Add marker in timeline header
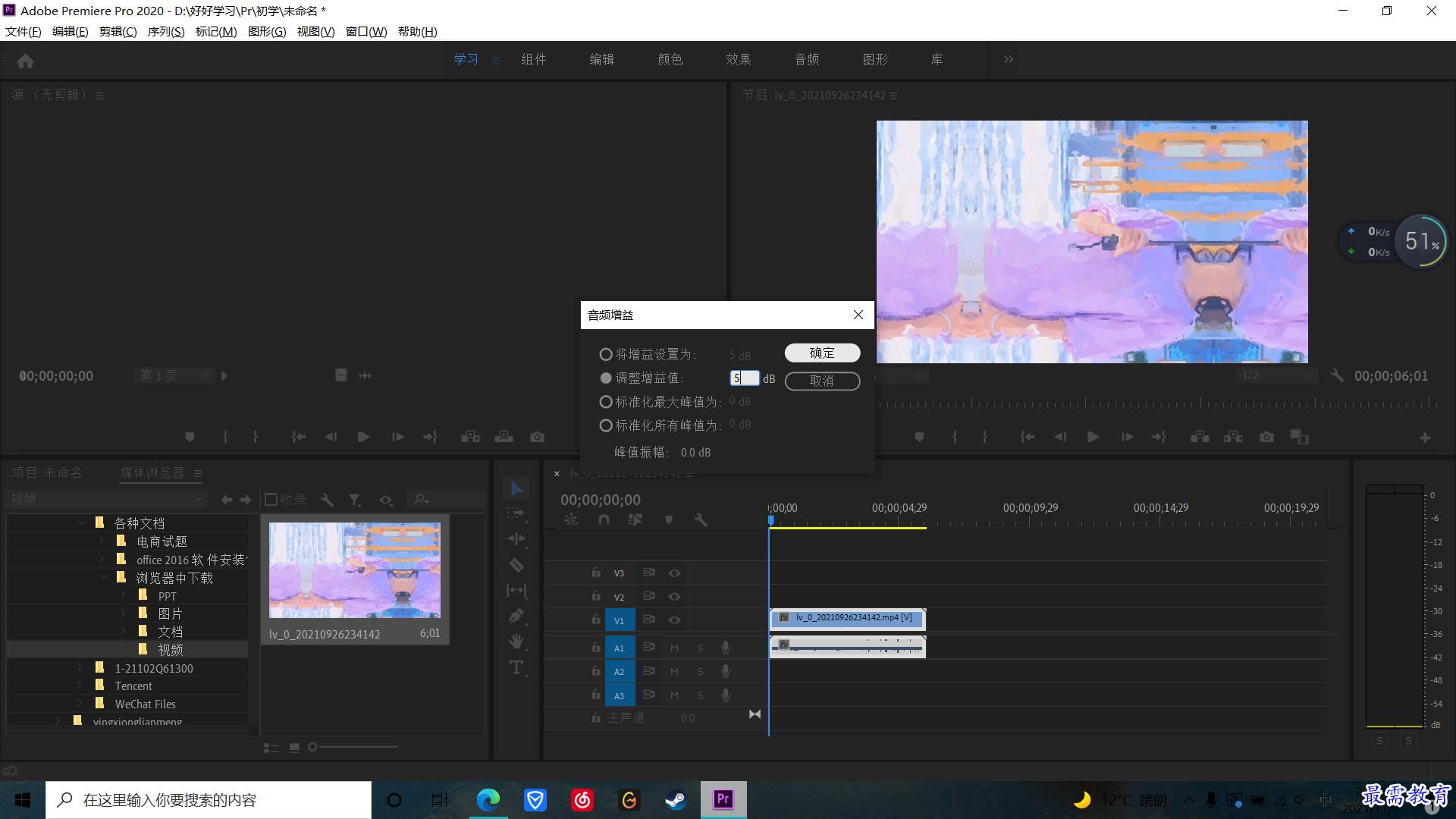 pyautogui.click(x=668, y=520)
